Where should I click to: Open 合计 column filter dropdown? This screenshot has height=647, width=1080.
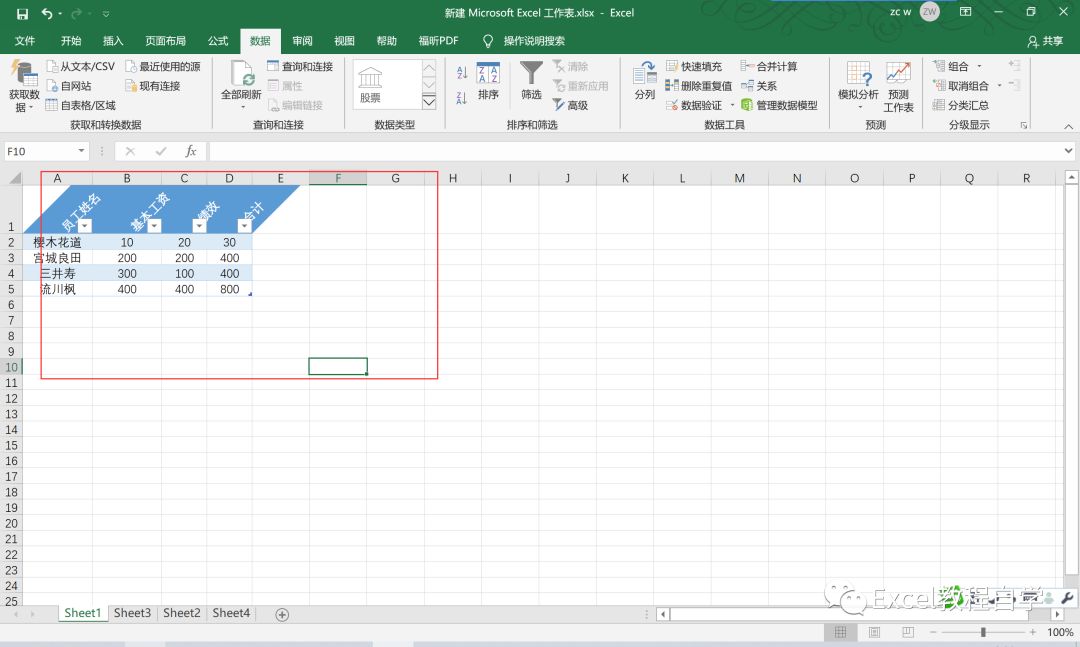point(245,226)
